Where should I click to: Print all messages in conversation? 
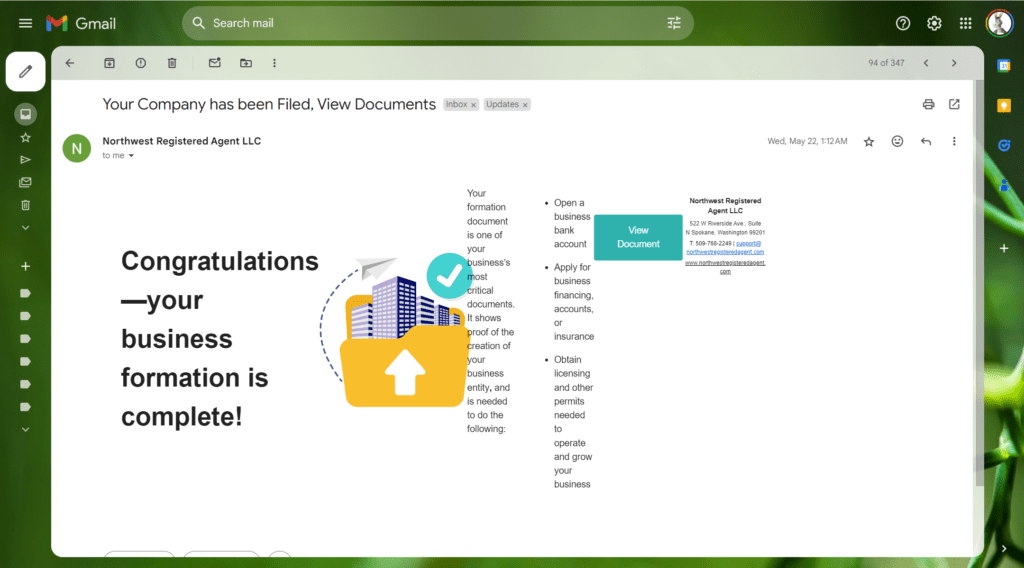click(928, 104)
